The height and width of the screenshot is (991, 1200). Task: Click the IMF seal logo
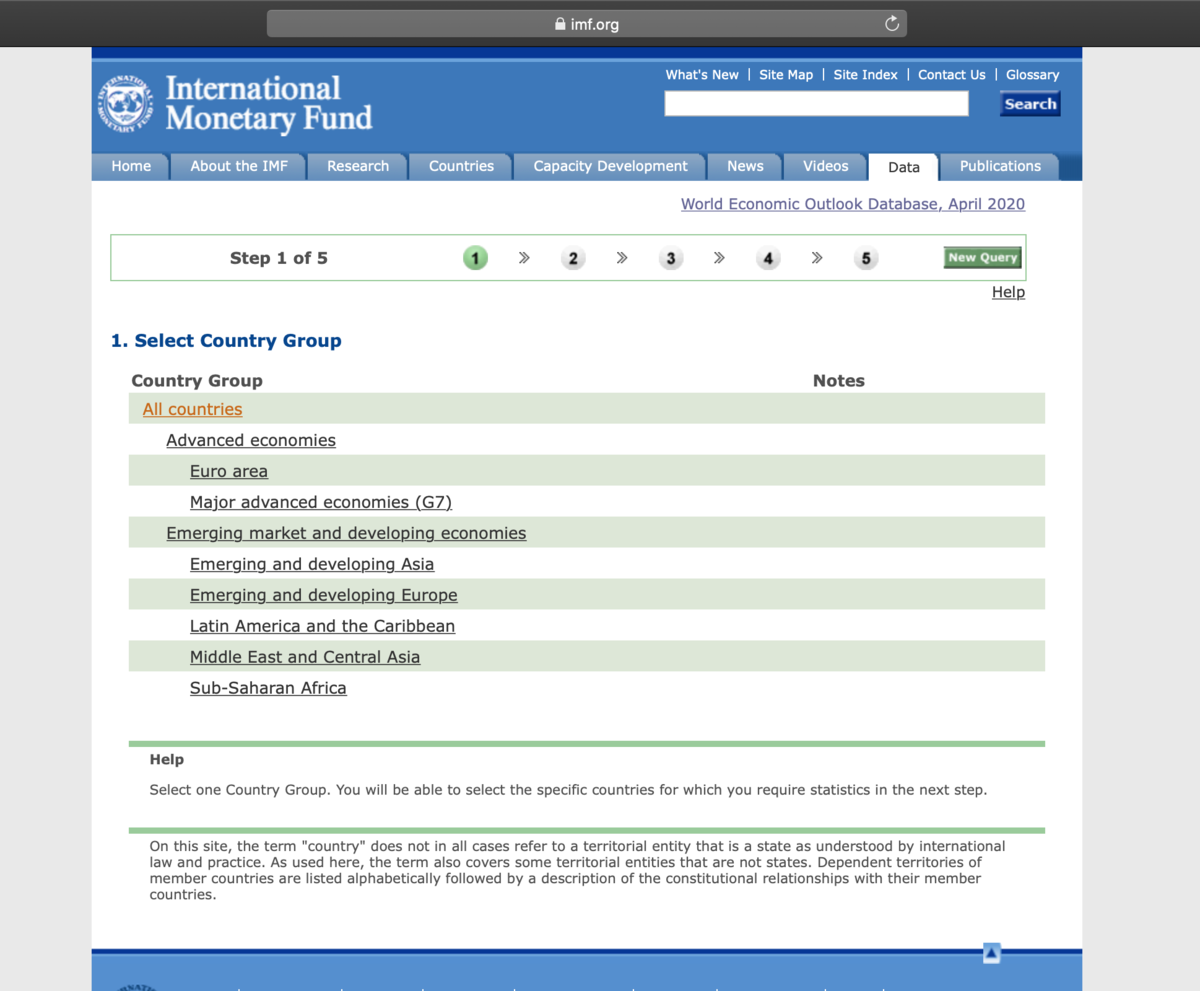point(125,104)
